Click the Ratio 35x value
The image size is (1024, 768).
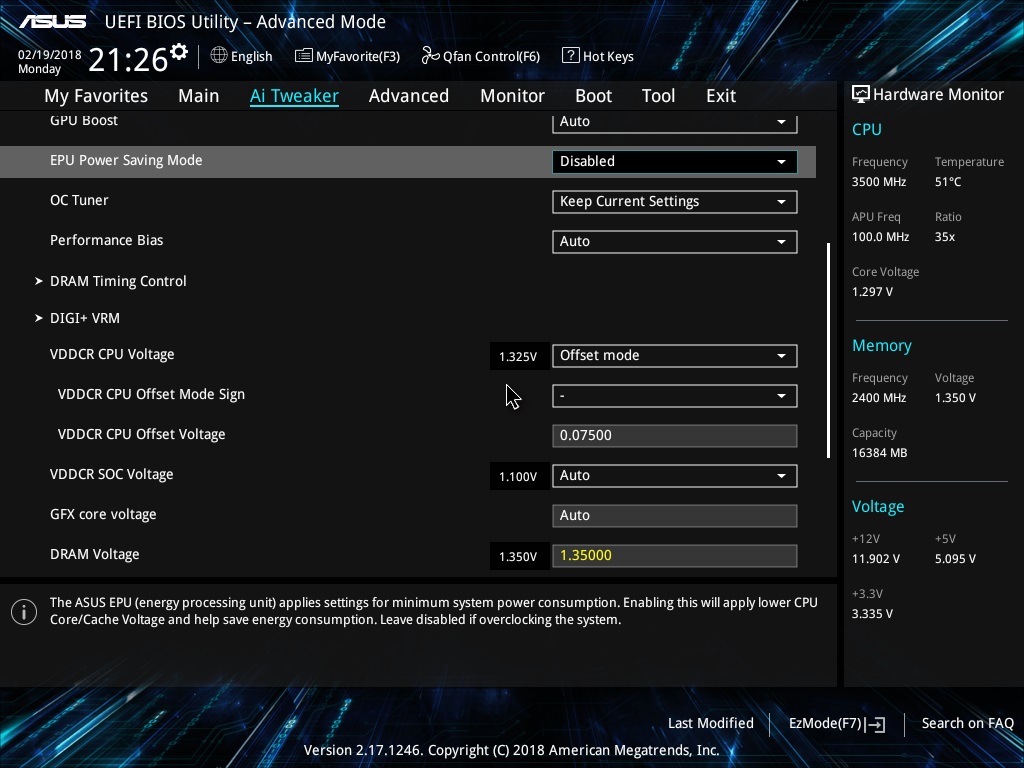(x=945, y=237)
